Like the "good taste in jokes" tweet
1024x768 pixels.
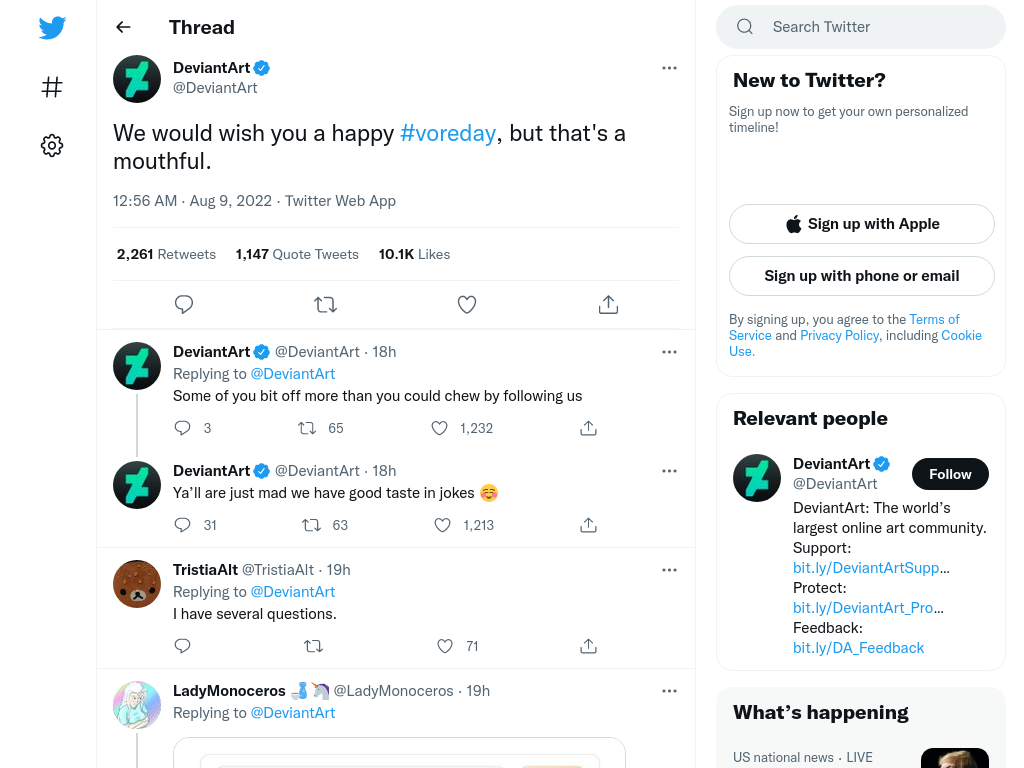[443, 525]
